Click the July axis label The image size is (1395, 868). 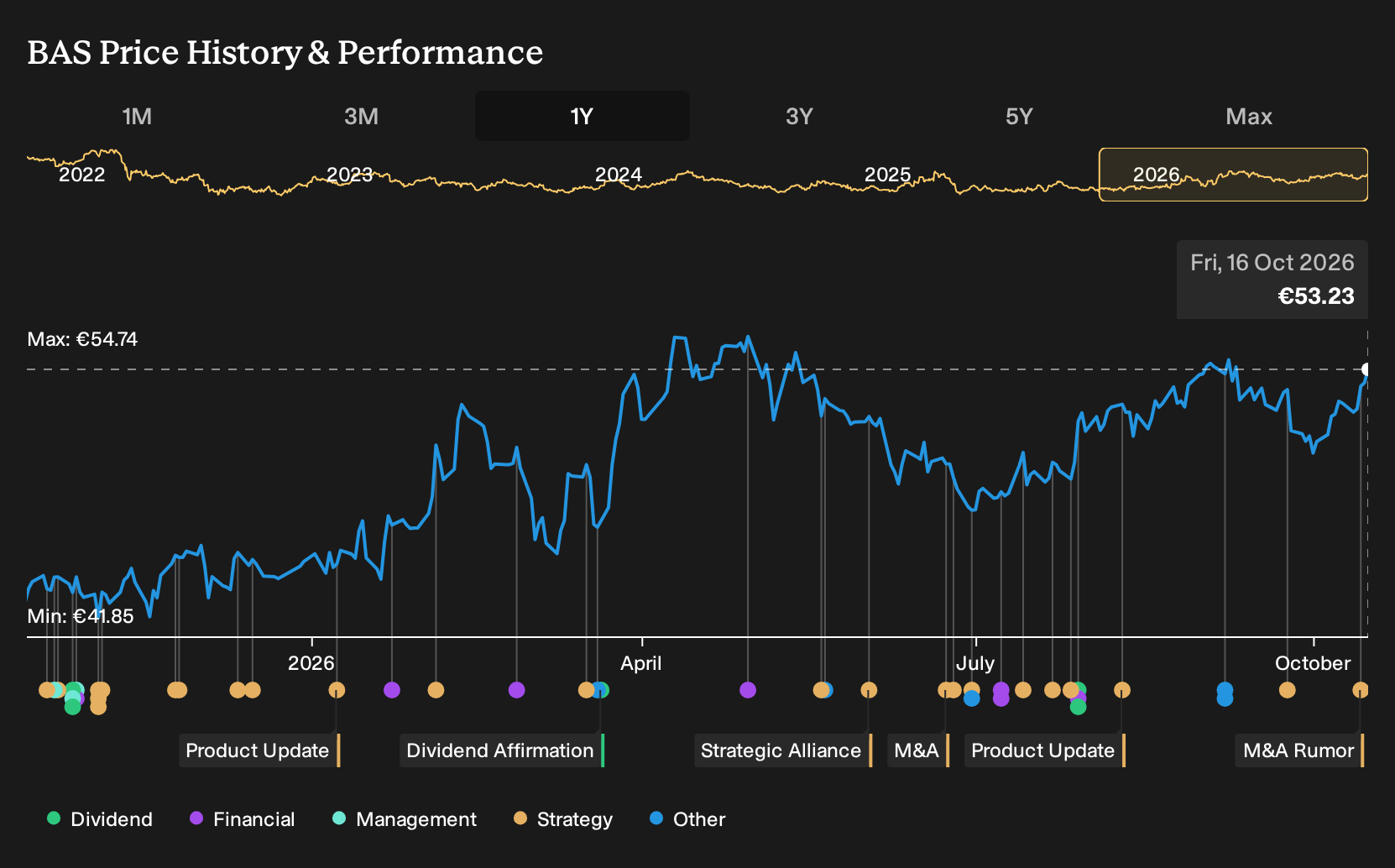pos(975,663)
